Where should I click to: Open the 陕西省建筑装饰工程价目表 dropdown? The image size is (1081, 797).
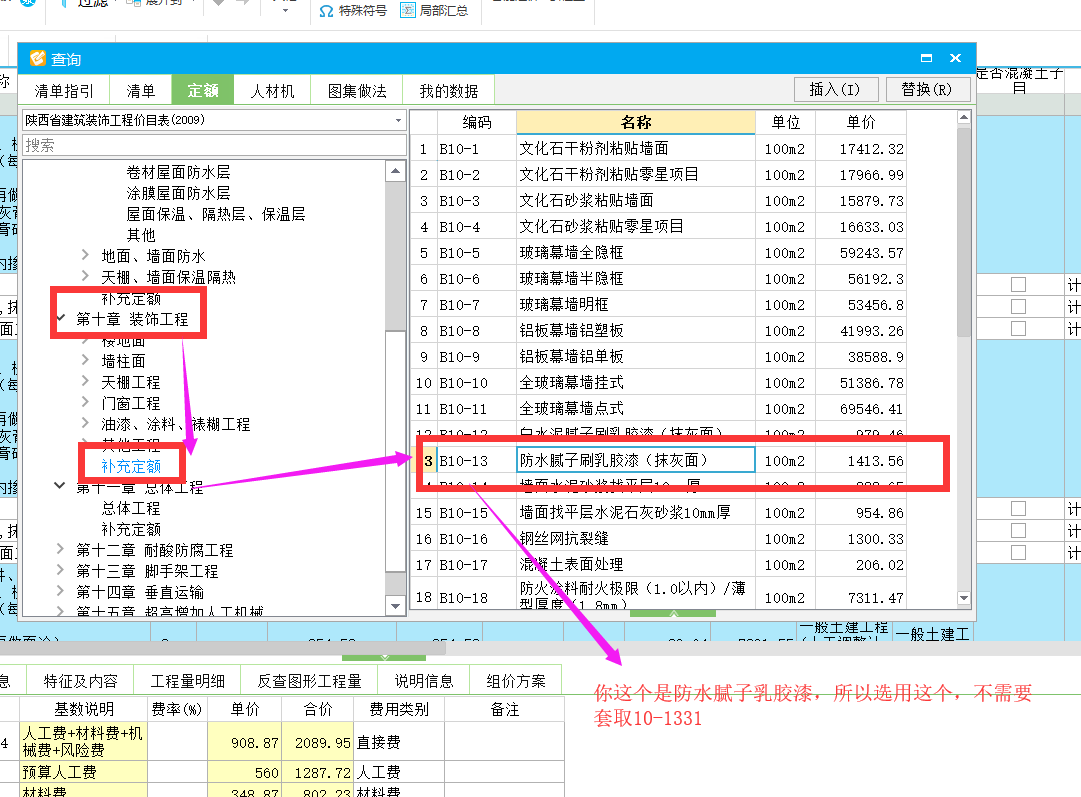(x=398, y=120)
